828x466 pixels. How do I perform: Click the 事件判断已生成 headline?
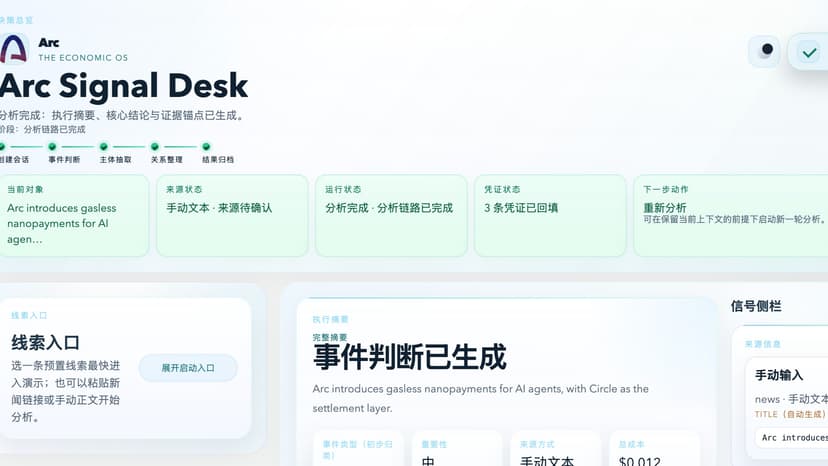[x=410, y=357]
